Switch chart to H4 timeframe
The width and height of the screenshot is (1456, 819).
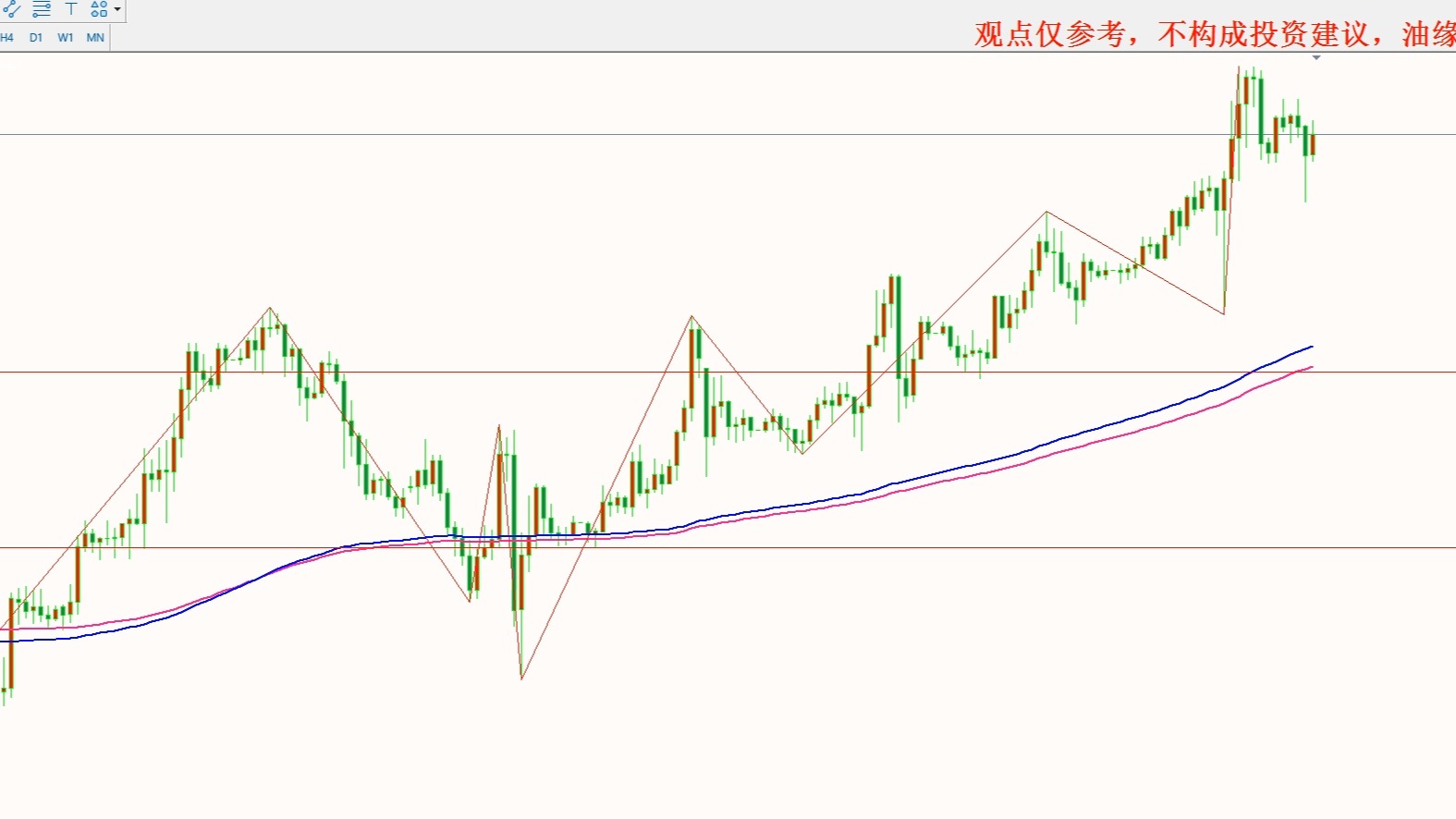[x=7, y=38]
